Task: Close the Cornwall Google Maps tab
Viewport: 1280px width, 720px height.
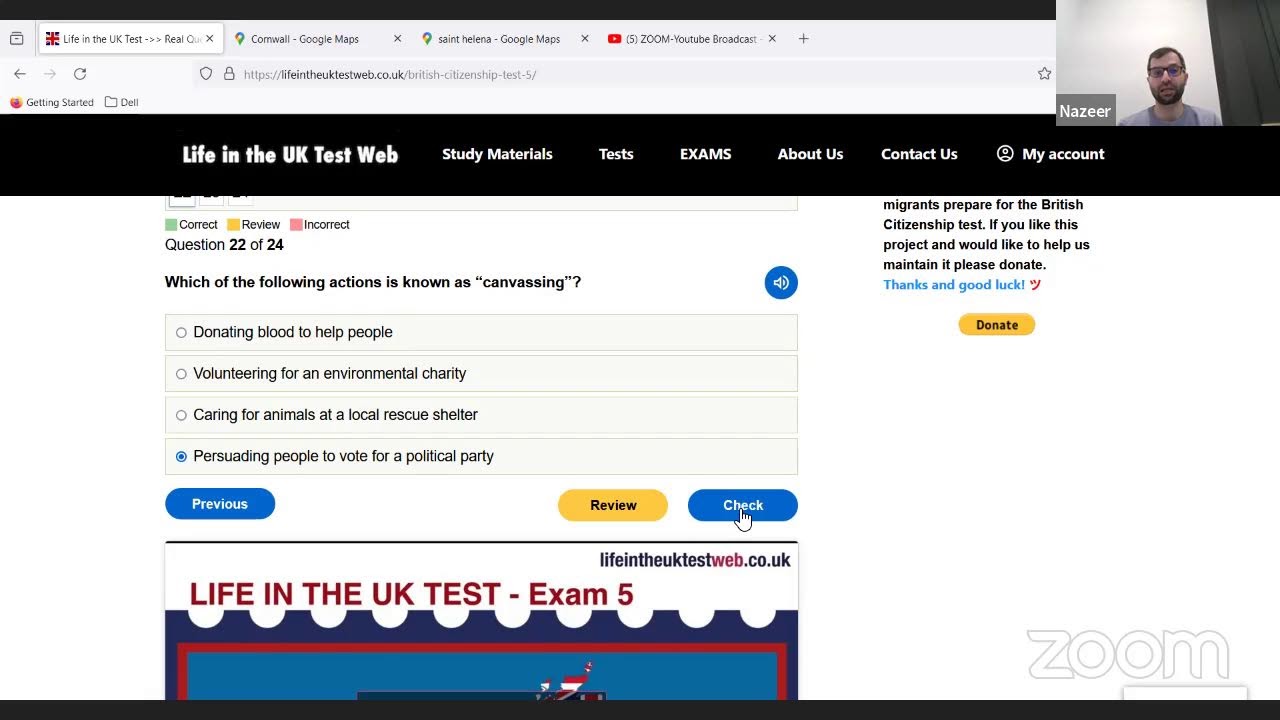Action: tap(397, 39)
